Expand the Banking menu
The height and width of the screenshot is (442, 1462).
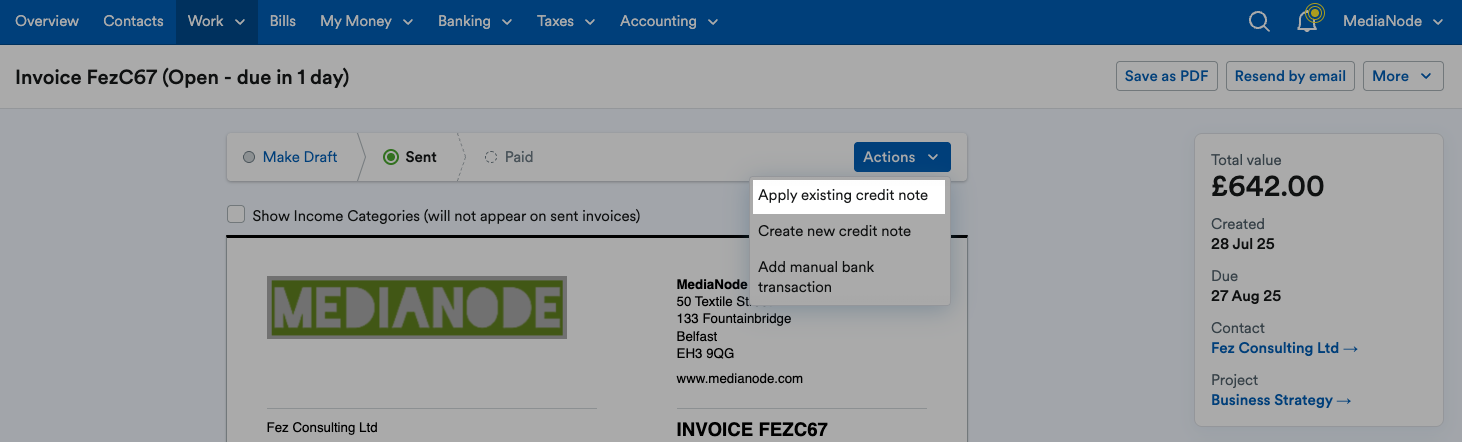coord(475,21)
